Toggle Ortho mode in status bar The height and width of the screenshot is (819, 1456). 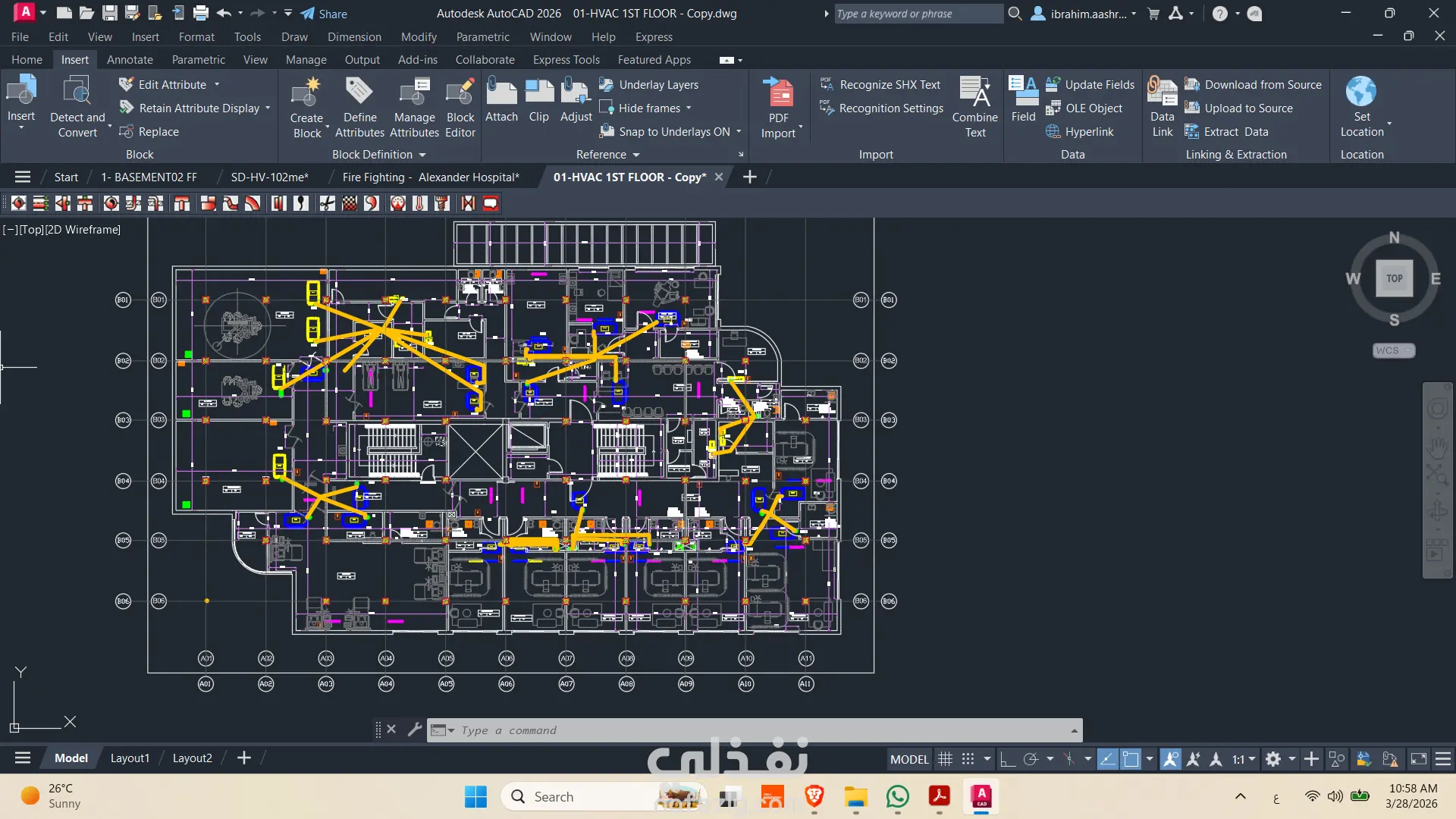point(1007,759)
